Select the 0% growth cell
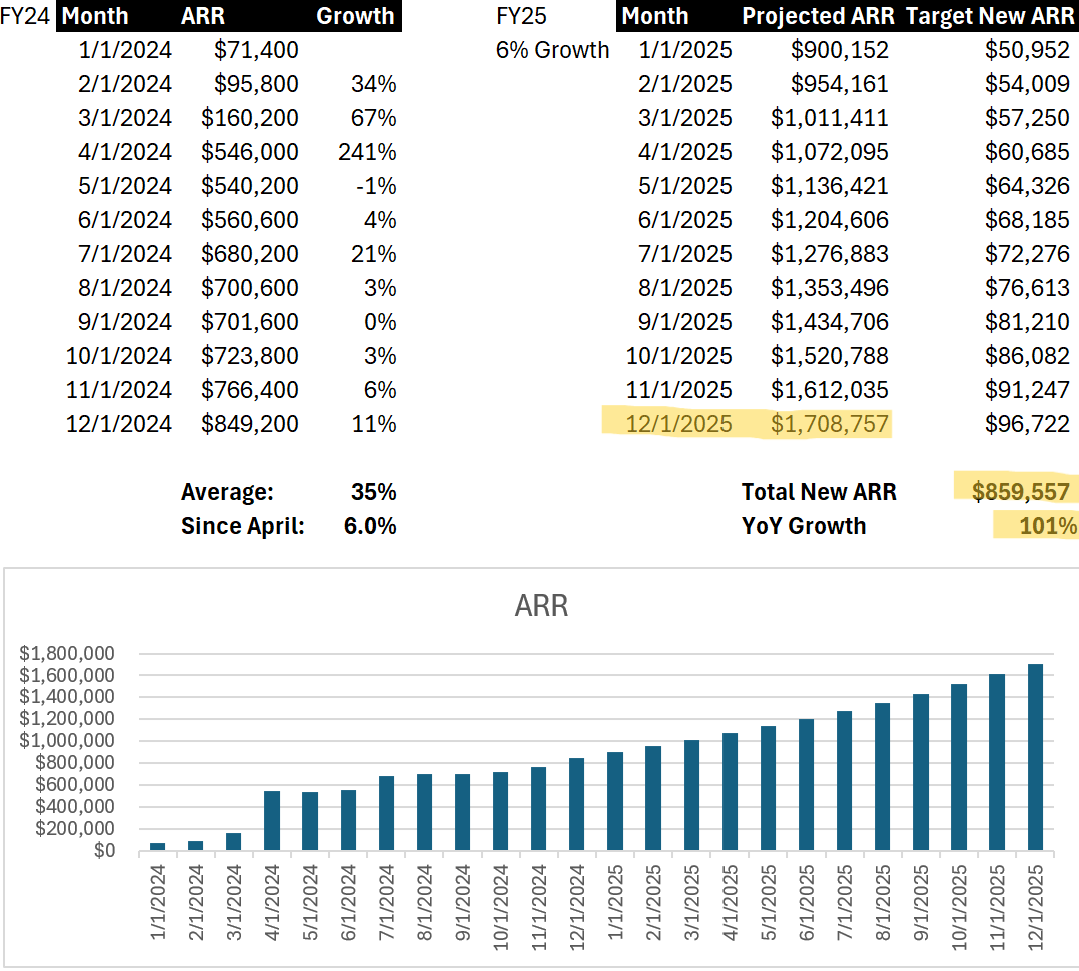Image resolution: width=1079 pixels, height=971 pixels. coord(380,322)
